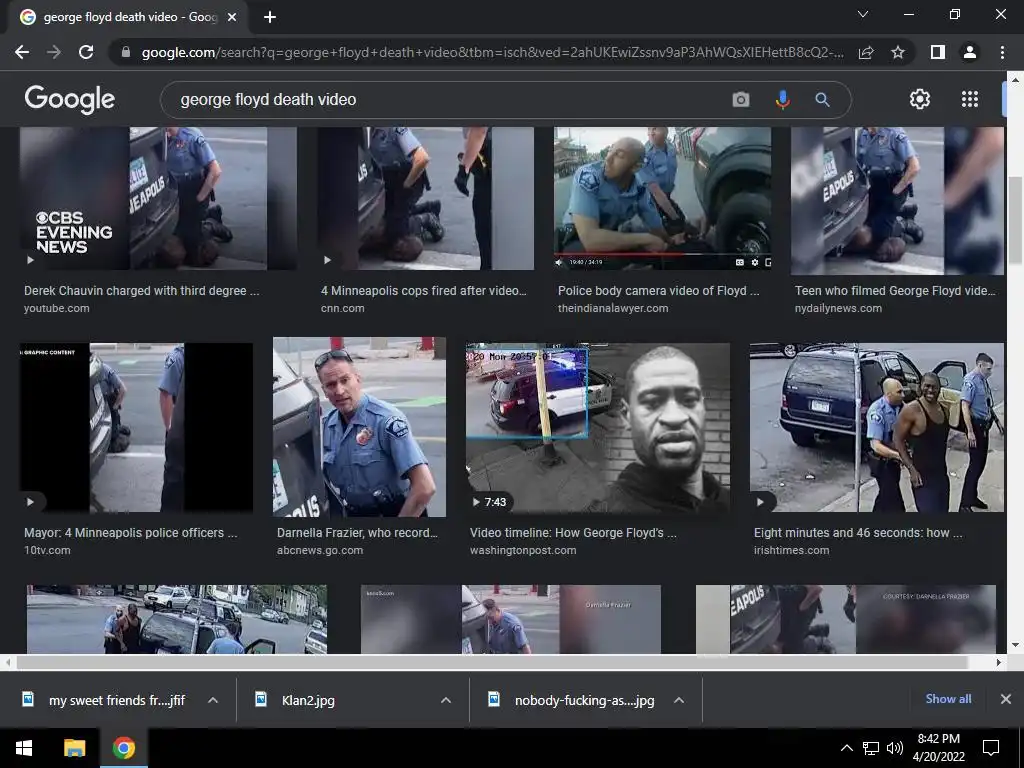Open 'Video timeline: How George Floyd's' result
1024x768 pixels.
point(573,533)
